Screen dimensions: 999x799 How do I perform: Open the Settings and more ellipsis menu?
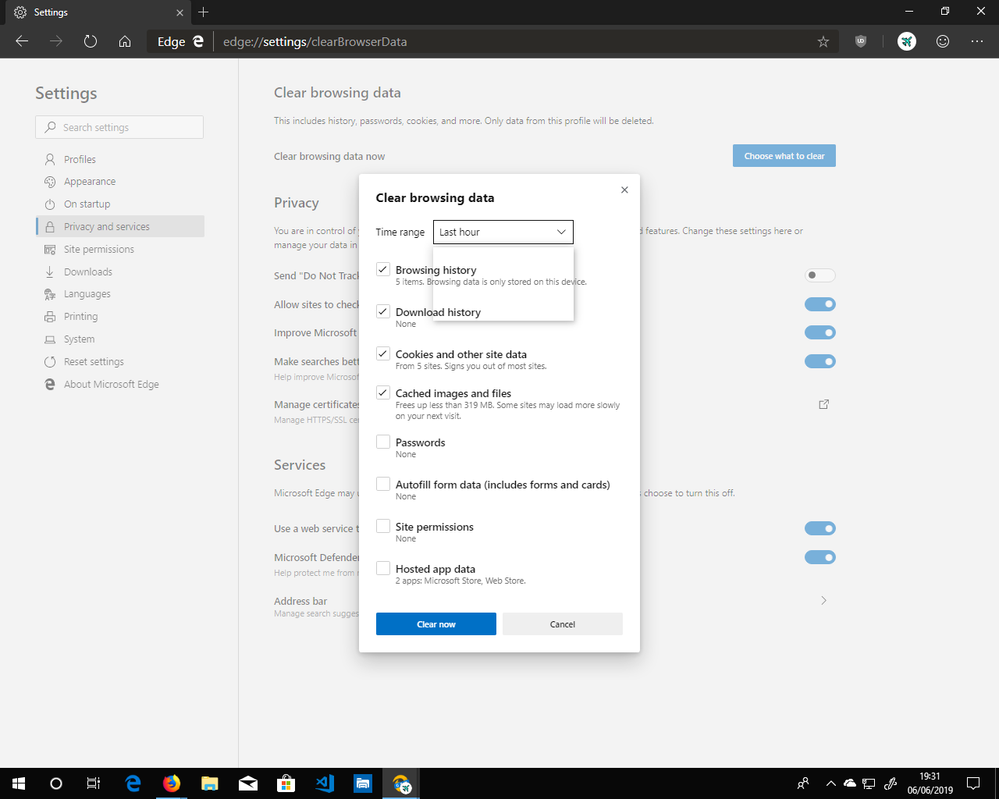point(977,41)
